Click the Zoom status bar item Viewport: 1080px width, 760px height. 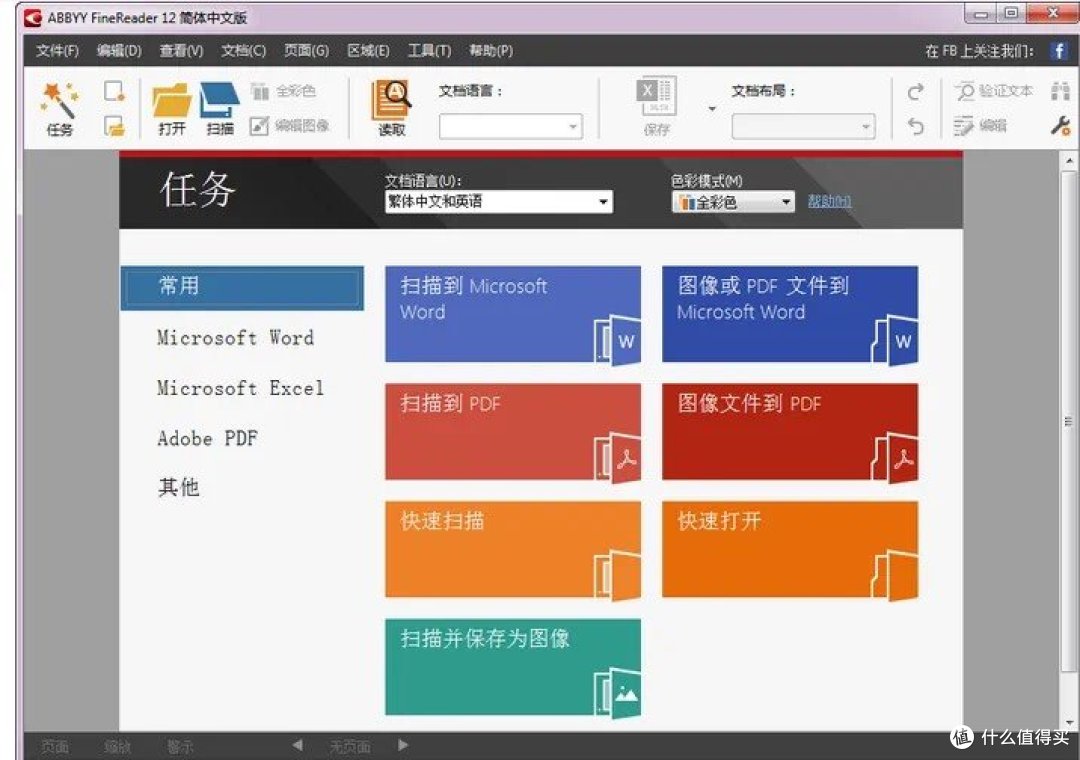tap(117, 746)
